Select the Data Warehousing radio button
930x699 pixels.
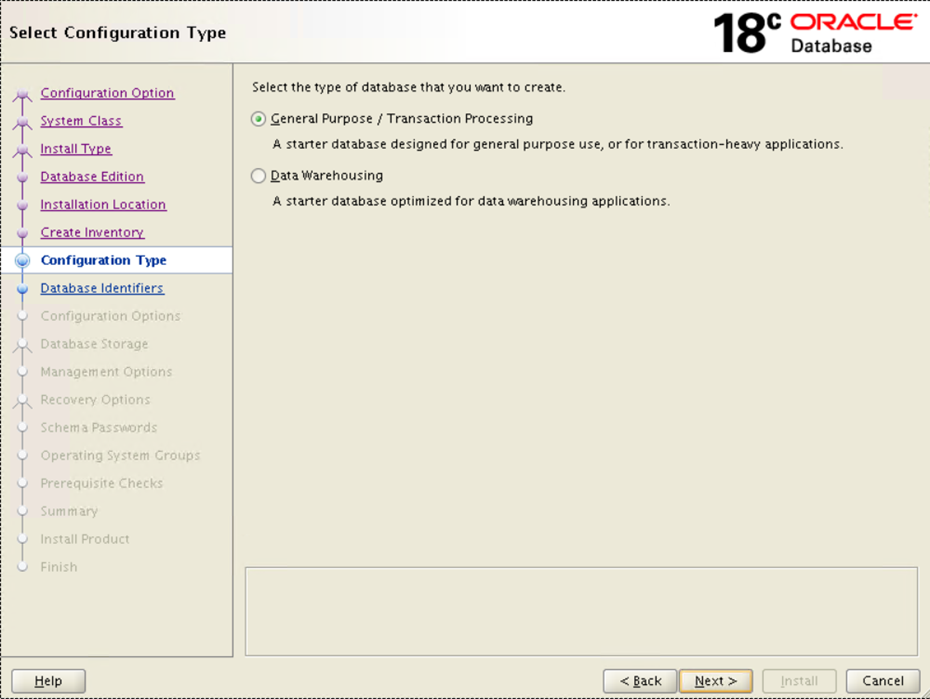click(x=259, y=176)
